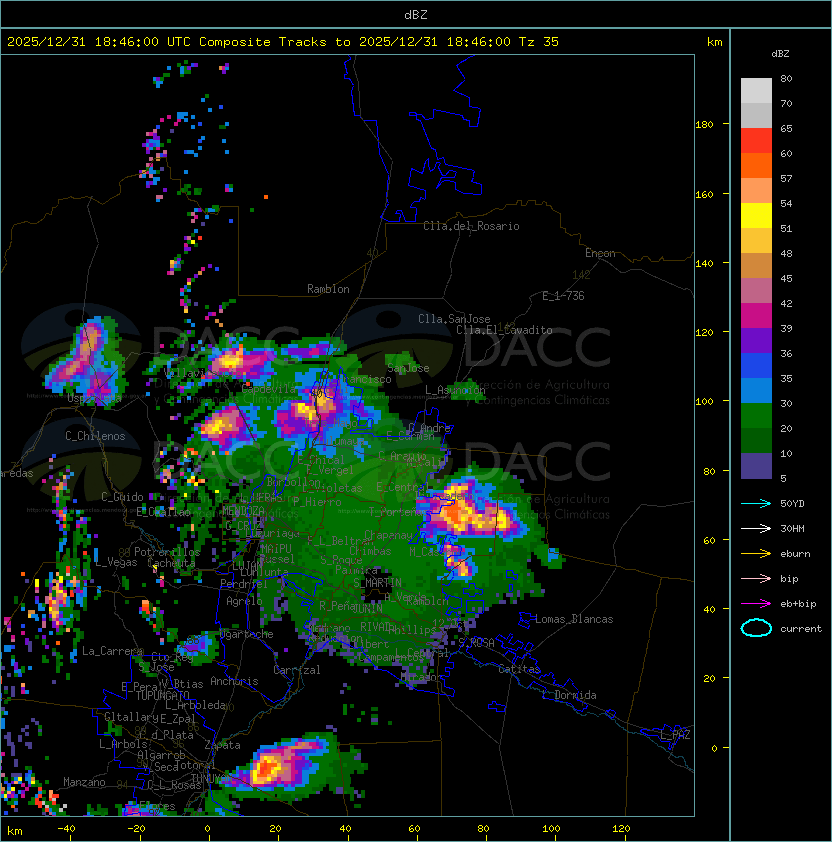
Task: Click the 'eburn' legend label
Action: point(795,554)
